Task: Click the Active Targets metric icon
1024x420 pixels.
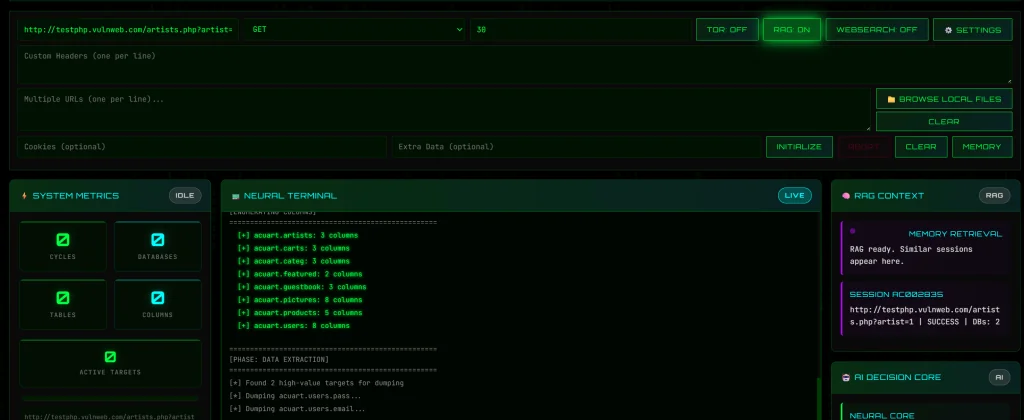Action: (x=110, y=357)
